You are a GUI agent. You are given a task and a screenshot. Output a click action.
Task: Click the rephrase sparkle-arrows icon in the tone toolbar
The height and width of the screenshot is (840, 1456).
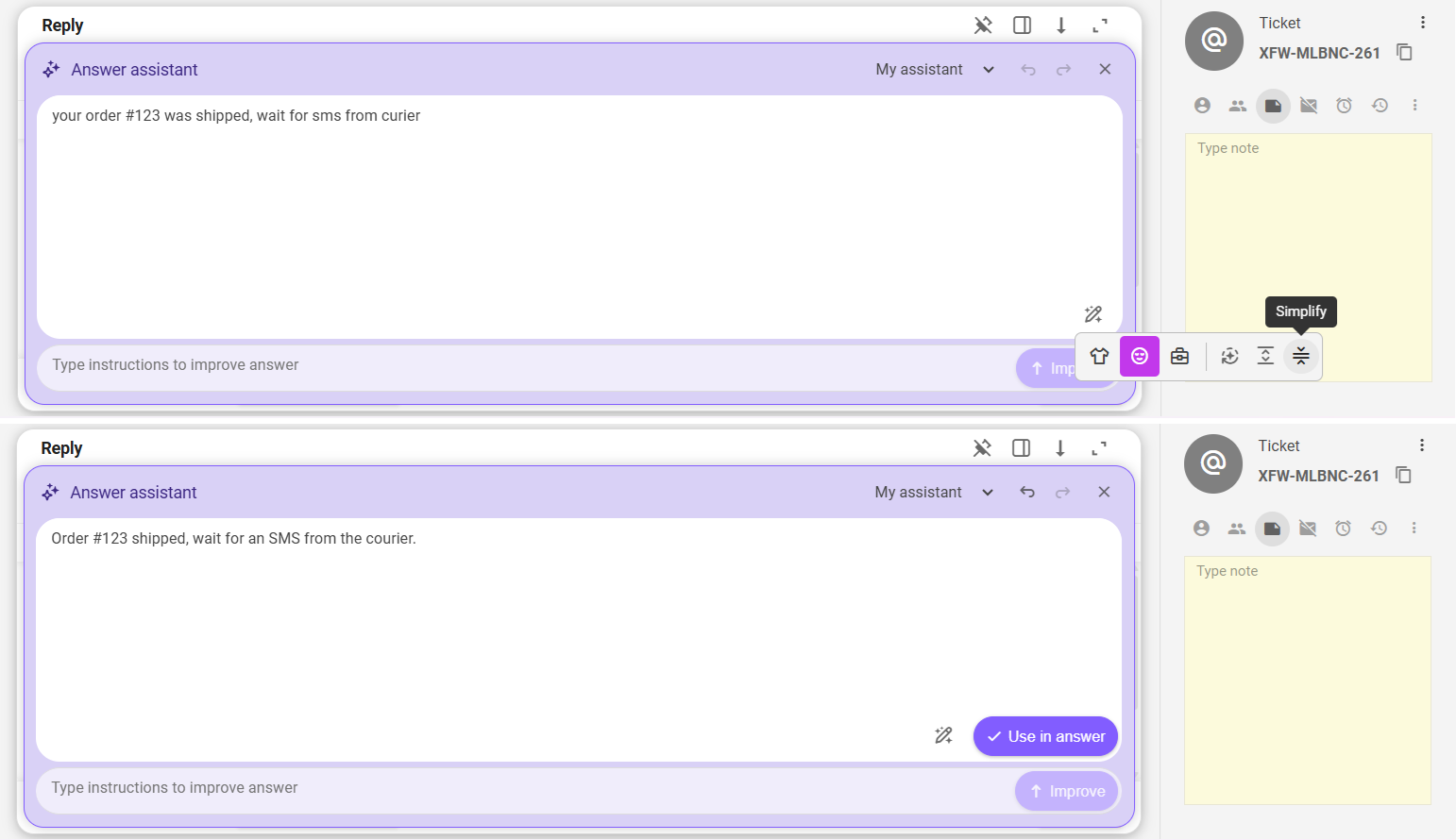click(1229, 356)
